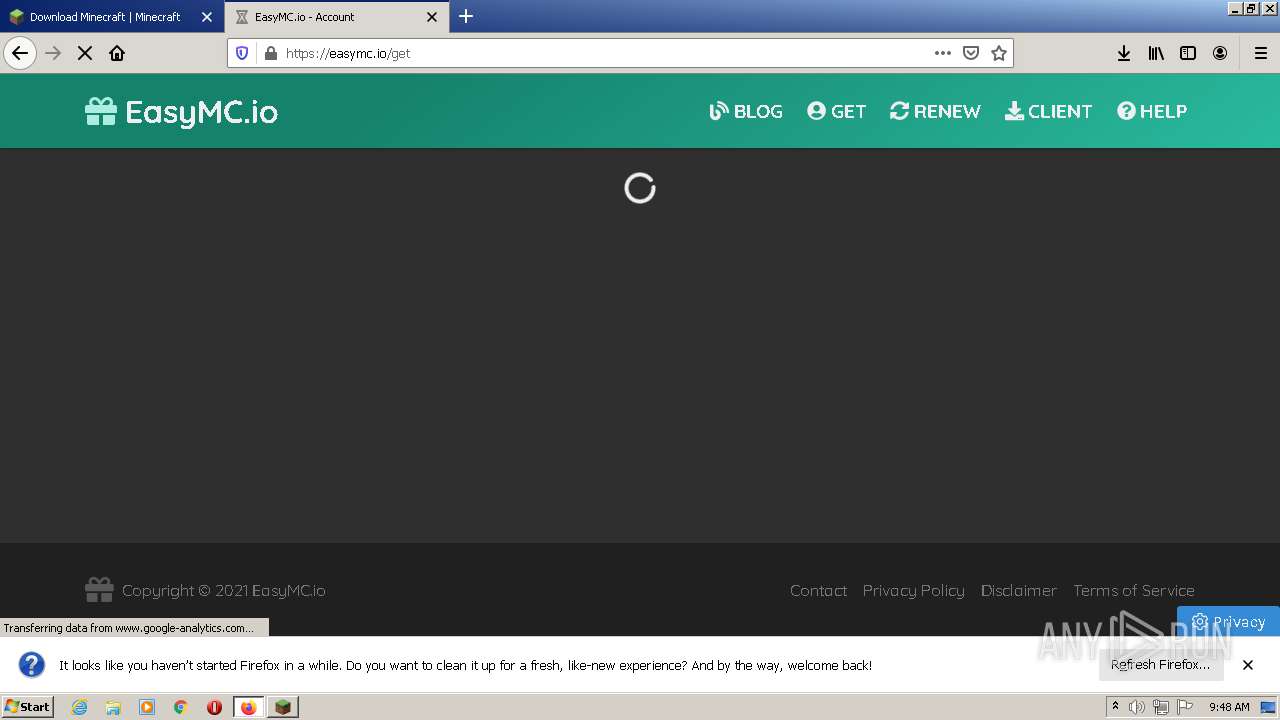The width and height of the screenshot is (1280, 720).
Task: Click the Refresh Firefox… button
Action: click(1160, 665)
